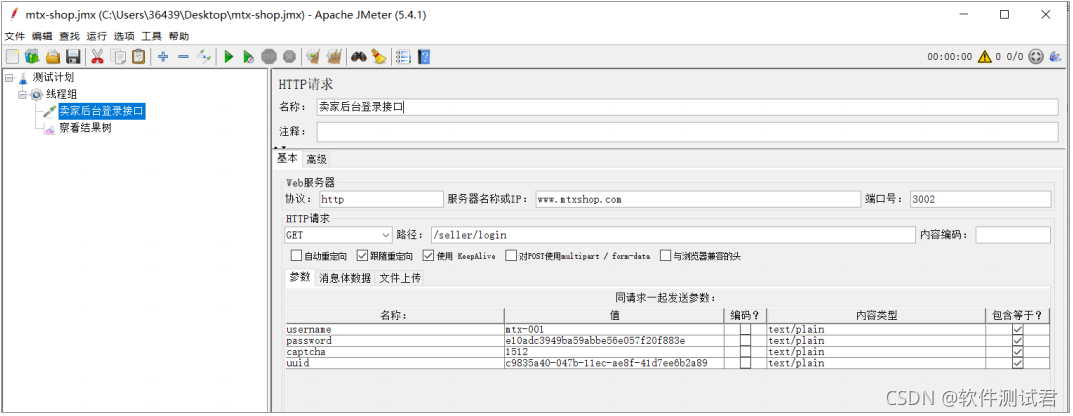1073x416 pixels.
Task: Uncheck 跟随重定向 checkbox
Action: click(363, 256)
